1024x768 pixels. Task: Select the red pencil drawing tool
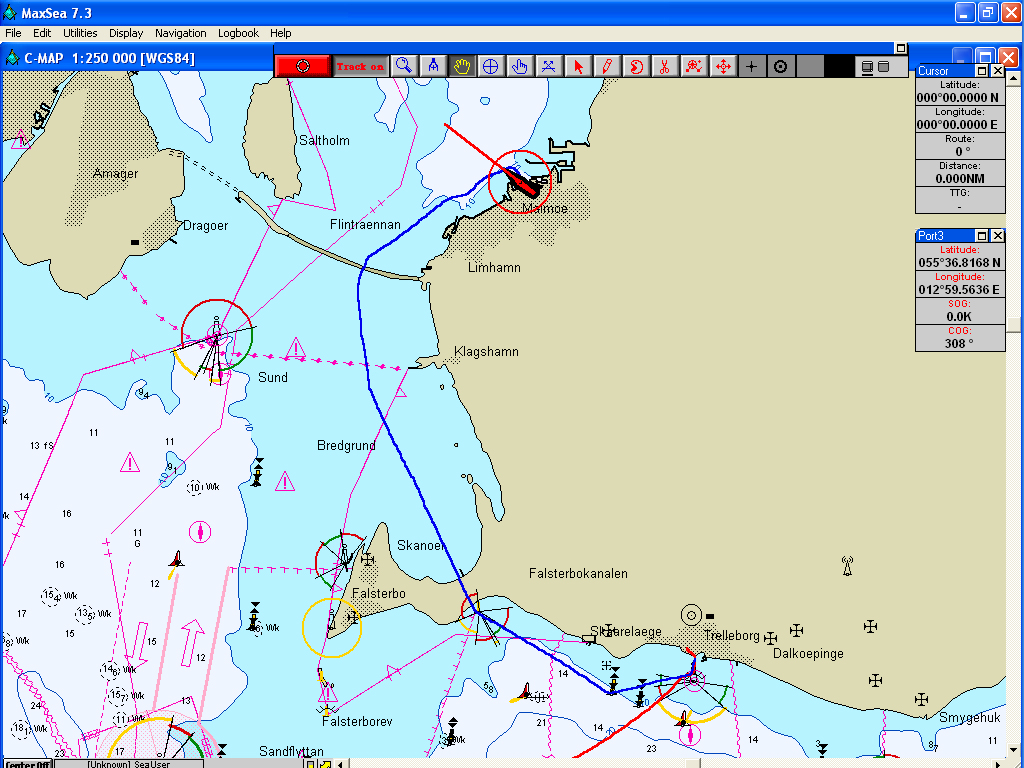[606, 66]
